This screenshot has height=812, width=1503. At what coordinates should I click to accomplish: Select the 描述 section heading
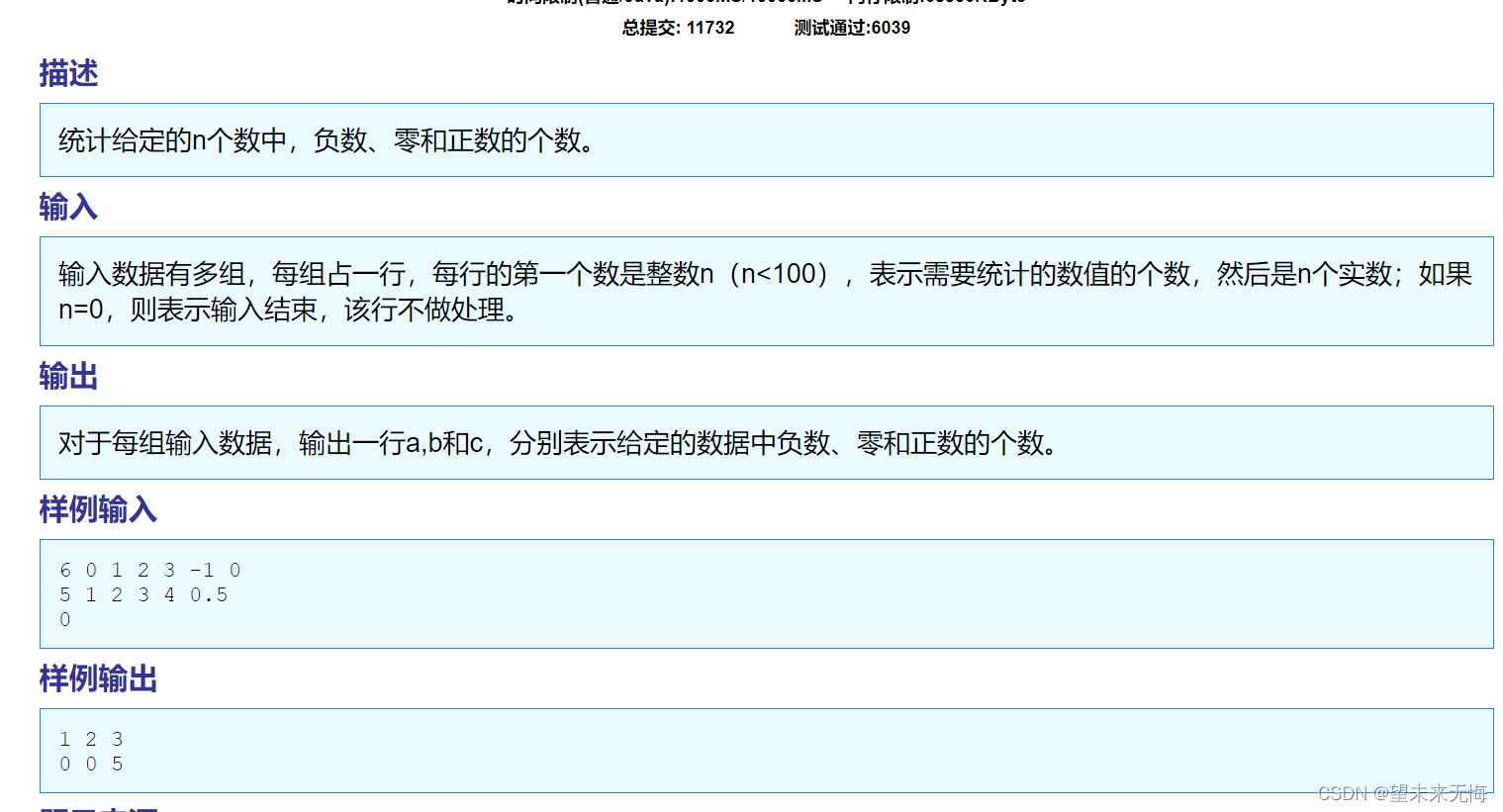click(x=66, y=73)
